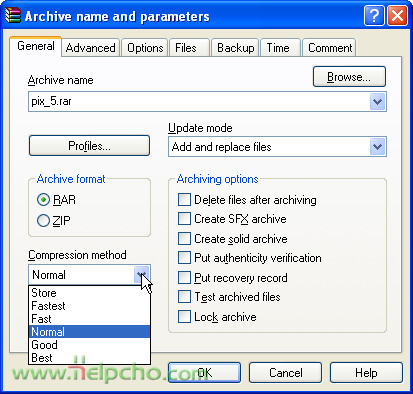The height and width of the screenshot is (394, 413).
Task: Enable Test archived files
Action: pos(229,297)
